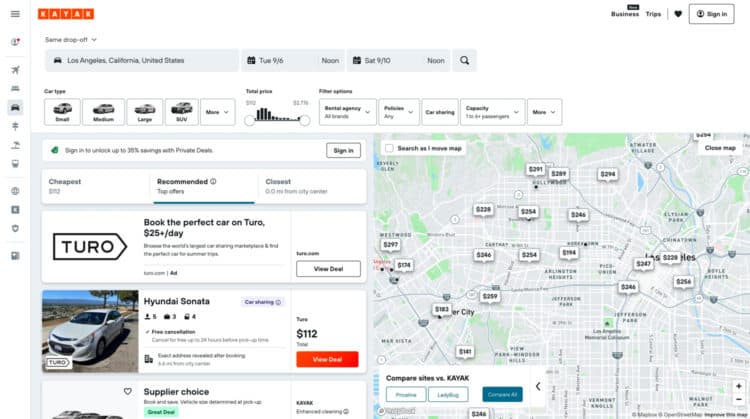This screenshot has width=750, height=419.
Task: Enable Search as I move map checkbox
Action: tap(389, 148)
